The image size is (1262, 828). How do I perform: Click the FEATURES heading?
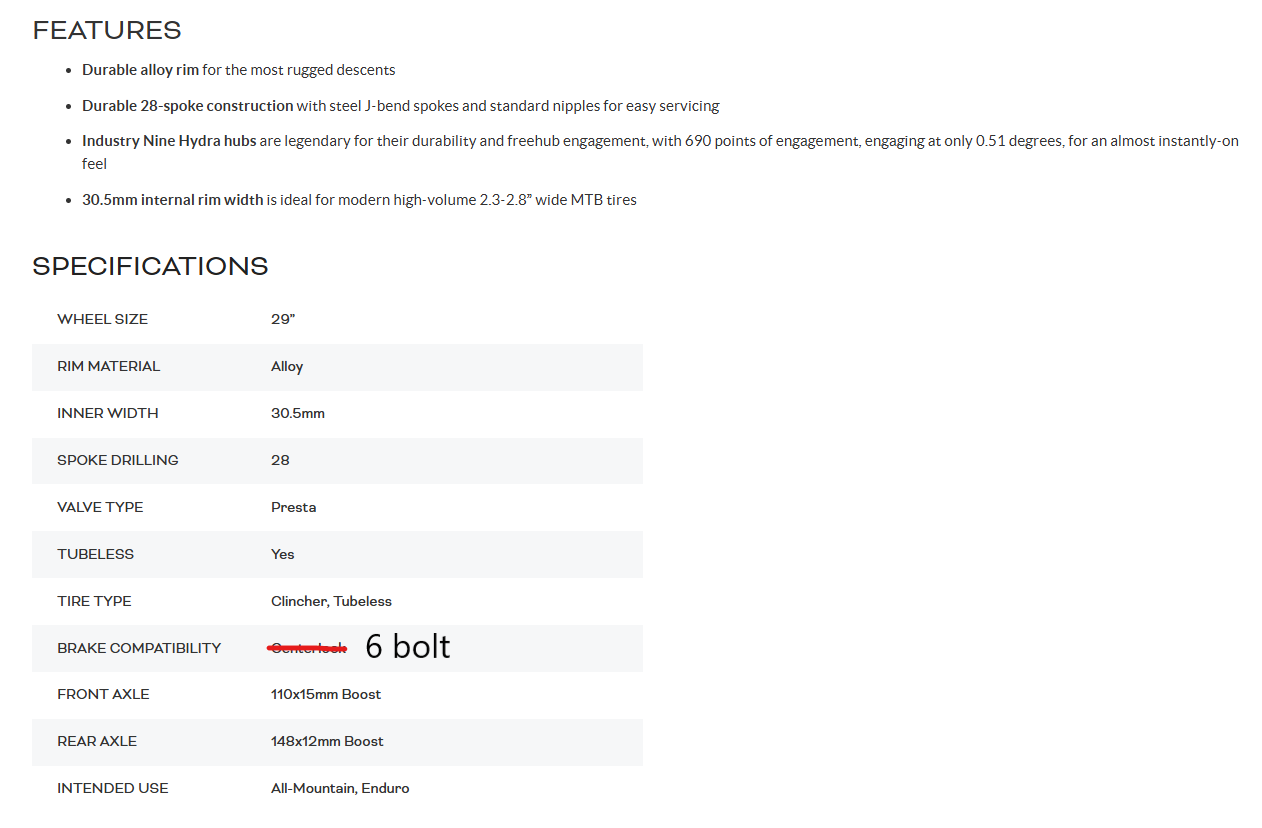click(107, 31)
